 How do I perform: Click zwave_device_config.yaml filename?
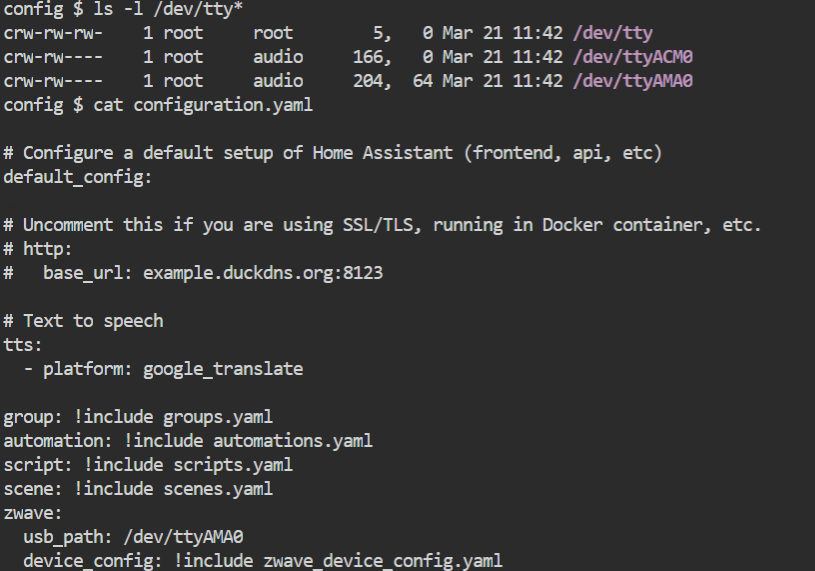click(x=383, y=561)
